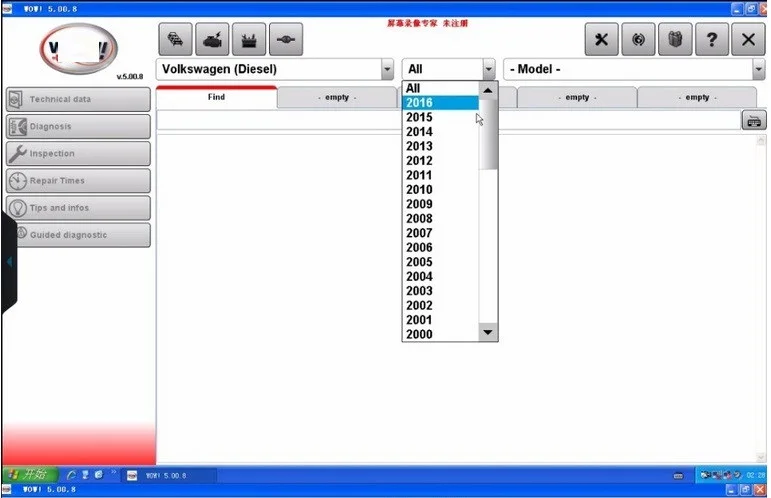Screen dimensions: 771x498
Task: Open Tips and infos section
Action: tap(79, 208)
